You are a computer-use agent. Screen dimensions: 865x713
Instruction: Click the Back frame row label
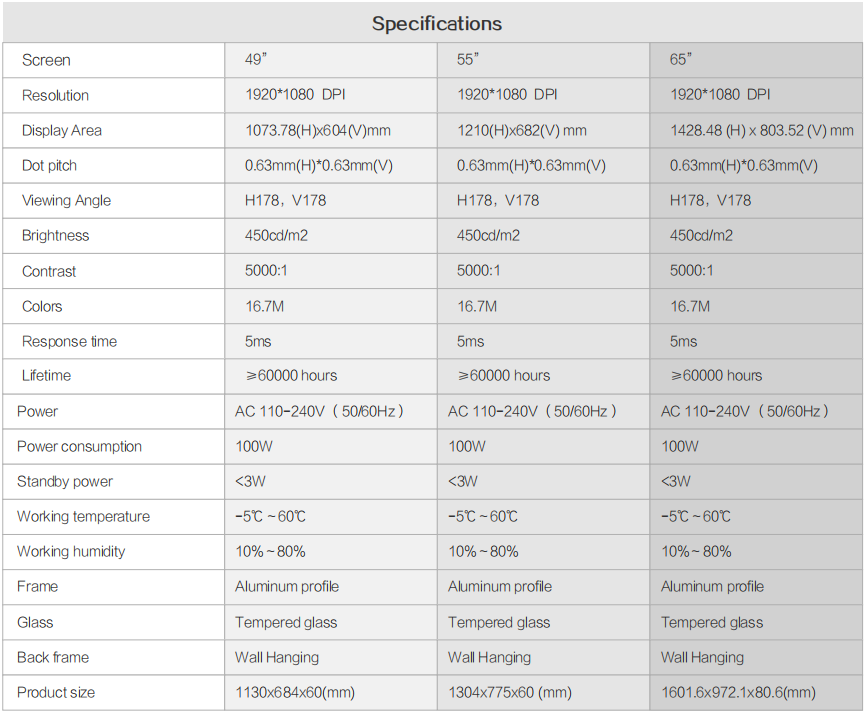[53, 657]
